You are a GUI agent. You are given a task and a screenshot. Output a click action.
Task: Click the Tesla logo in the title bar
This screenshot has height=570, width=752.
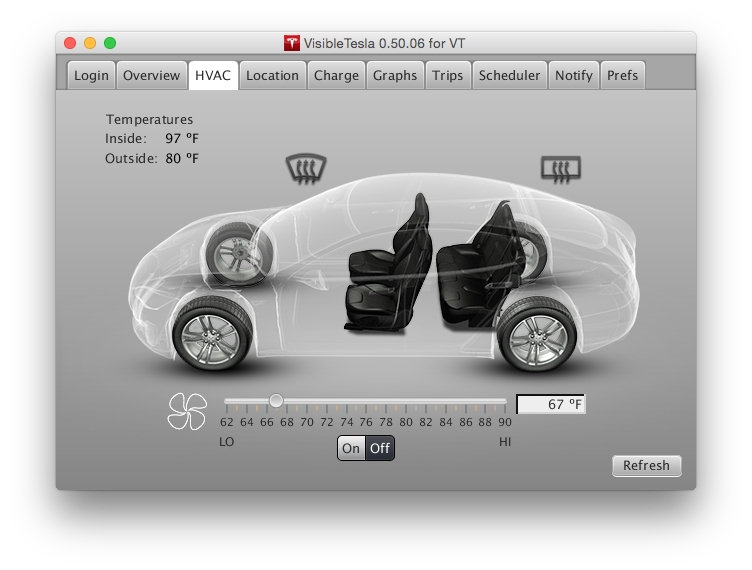(x=292, y=43)
